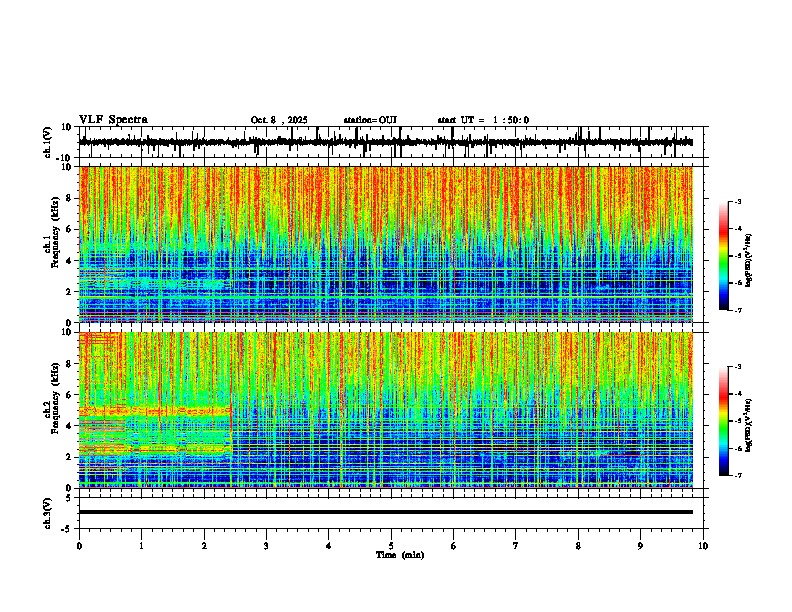Click the "6" tick on ch.2 frequency axis
This screenshot has width=792, height=612.
pos(70,395)
